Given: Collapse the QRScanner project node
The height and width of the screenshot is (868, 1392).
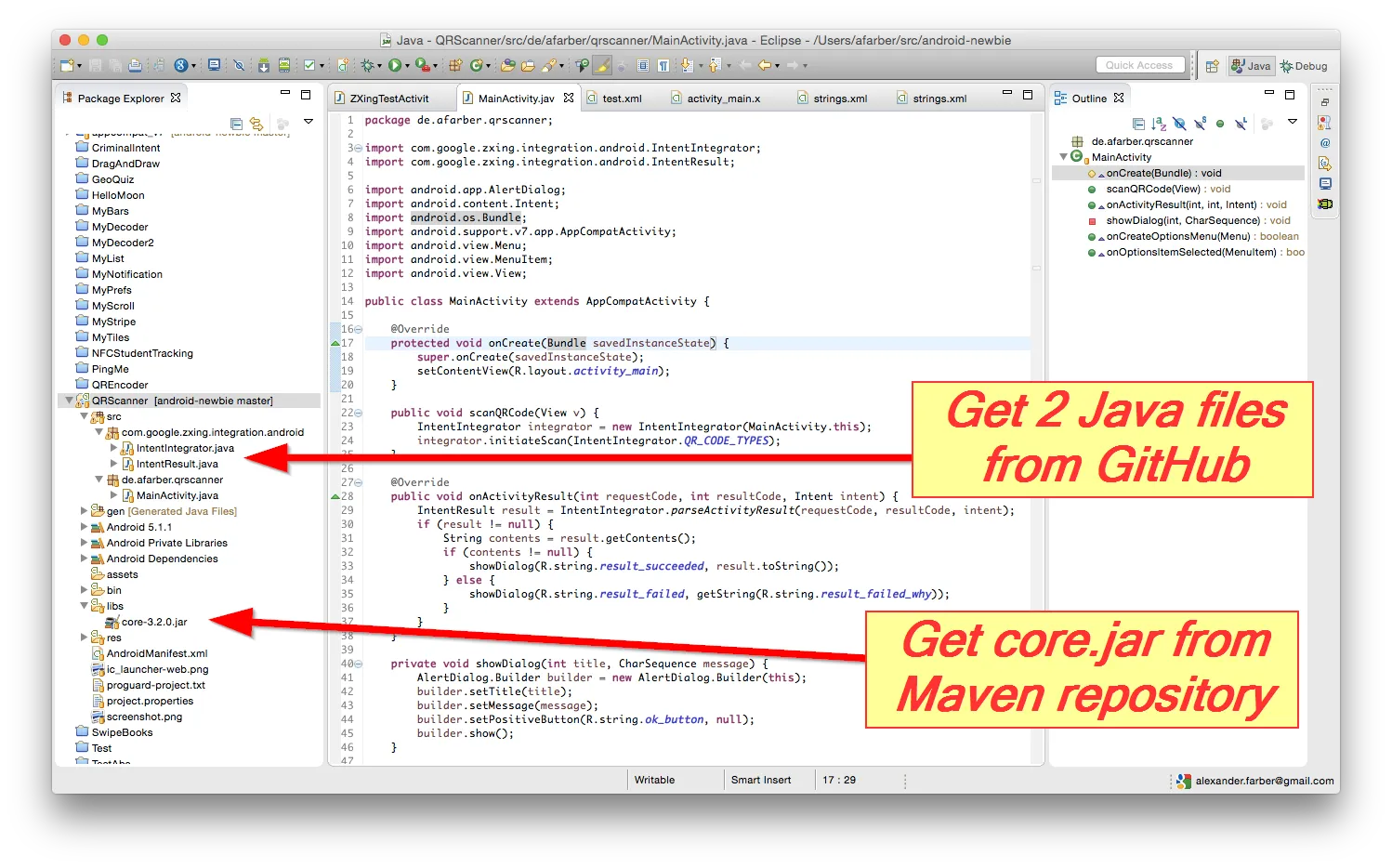Looking at the screenshot, I should click(69, 401).
